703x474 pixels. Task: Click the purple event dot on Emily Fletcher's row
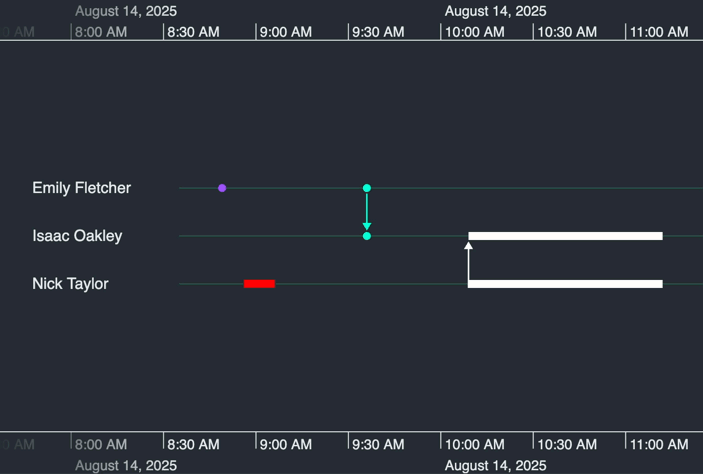pos(222,188)
